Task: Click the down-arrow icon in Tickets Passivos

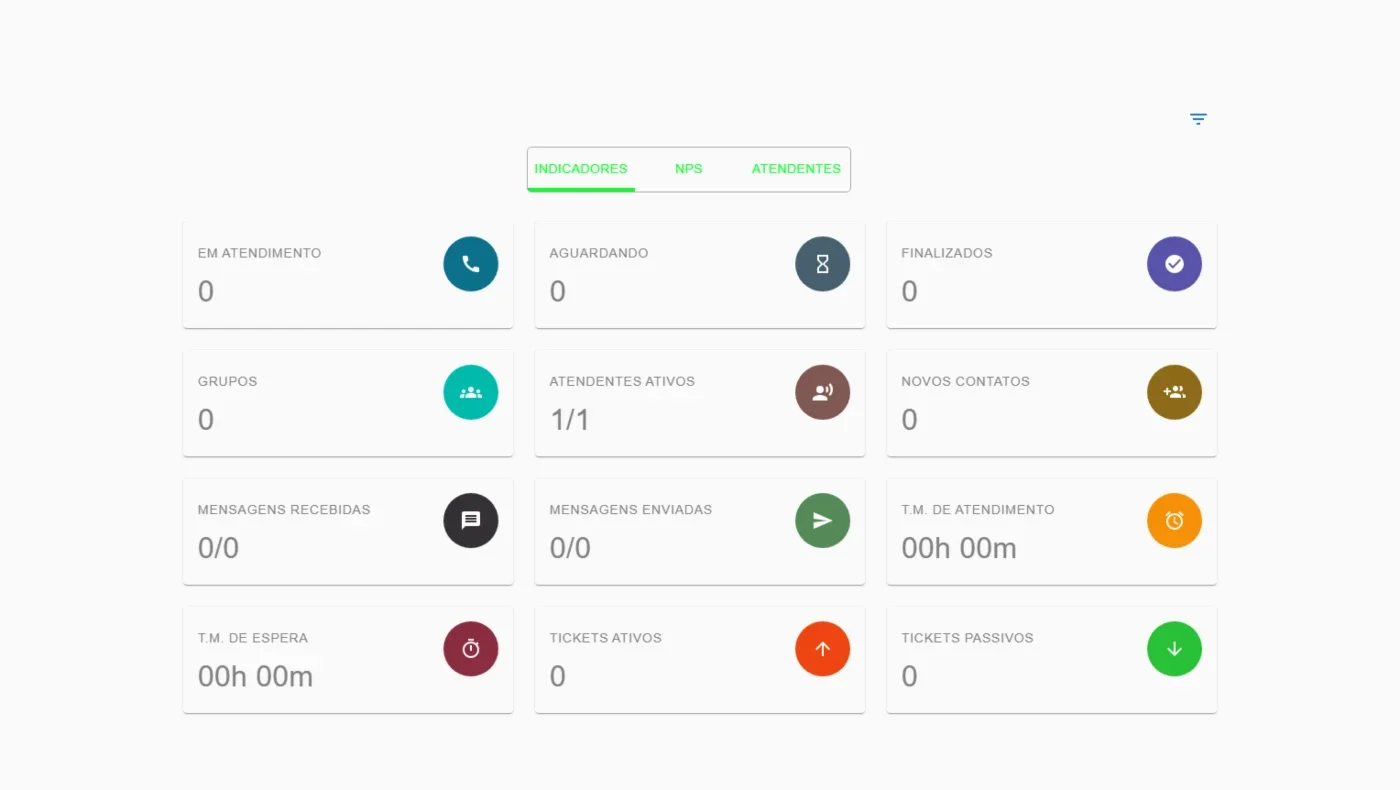Action: point(1174,649)
